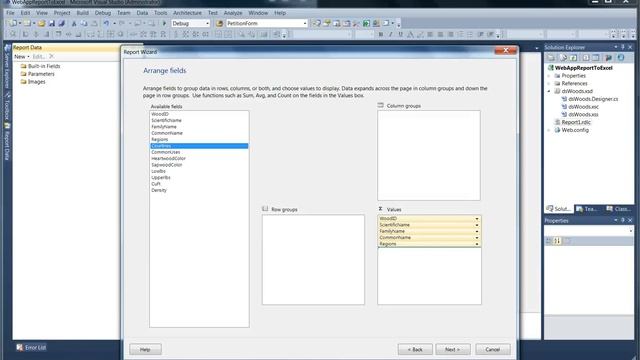Open the Build menu

point(82,13)
